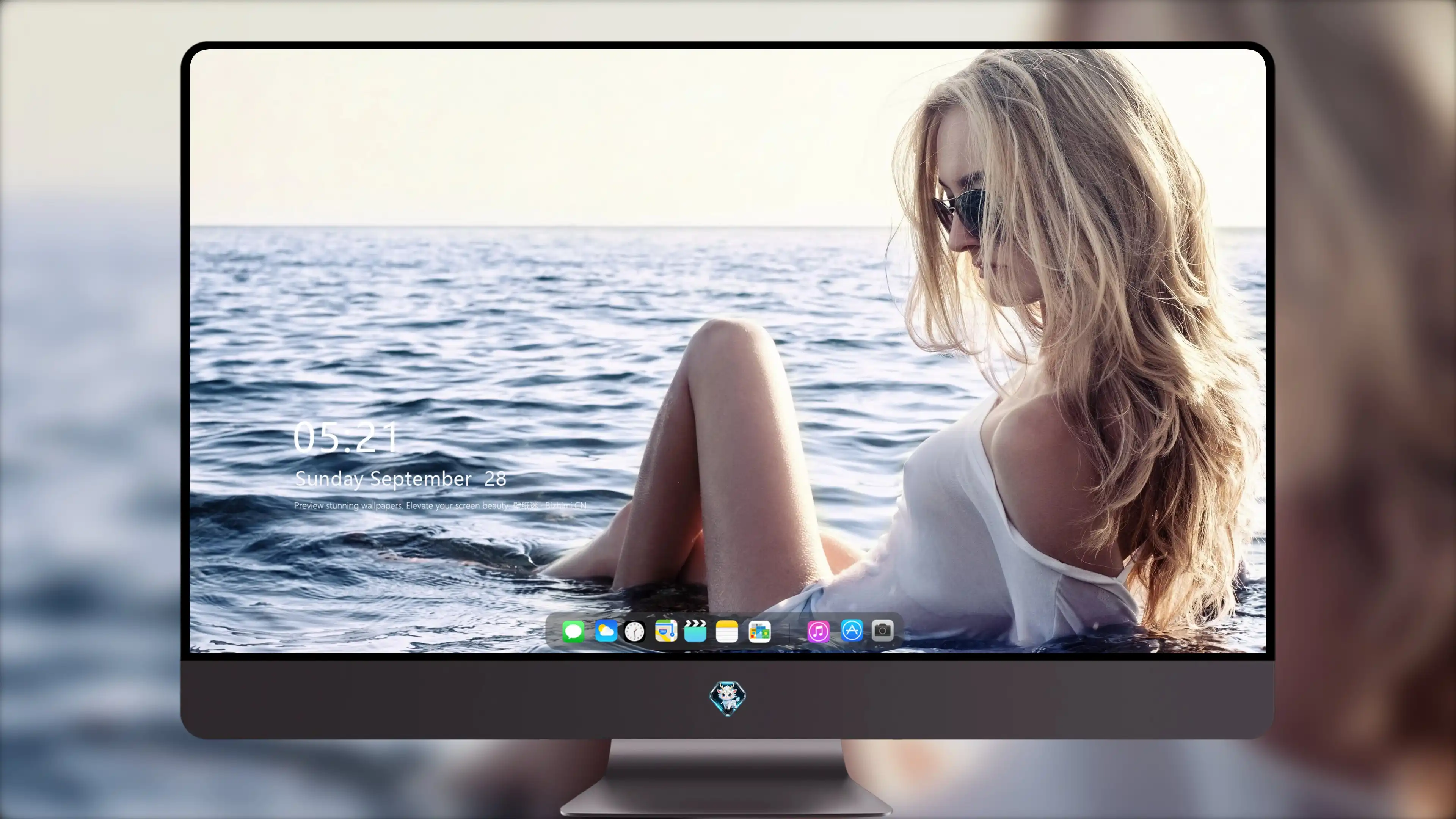Screen dimensions: 1456x819
Task: Open the clapperboard Videos app icon
Action: click(x=695, y=631)
